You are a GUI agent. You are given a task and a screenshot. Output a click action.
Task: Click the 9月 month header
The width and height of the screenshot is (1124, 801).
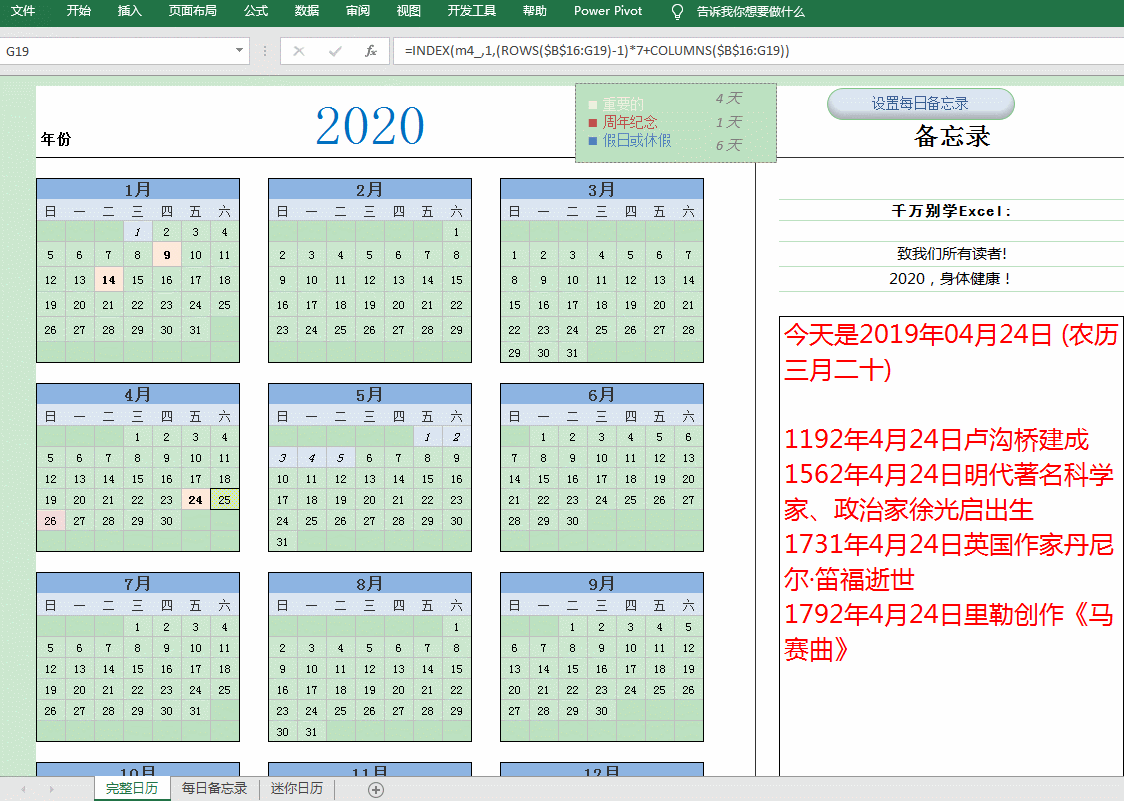[x=601, y=584]
